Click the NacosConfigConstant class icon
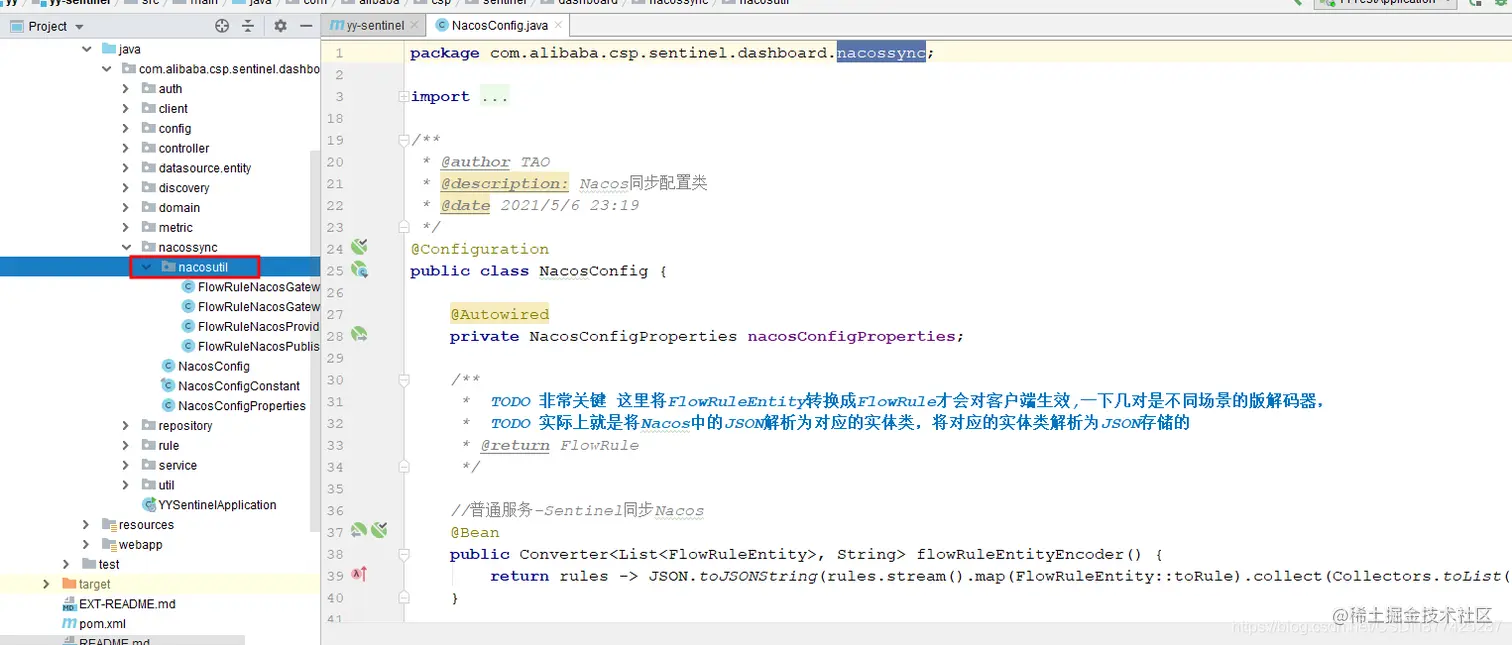 click(x=168, y=386)
